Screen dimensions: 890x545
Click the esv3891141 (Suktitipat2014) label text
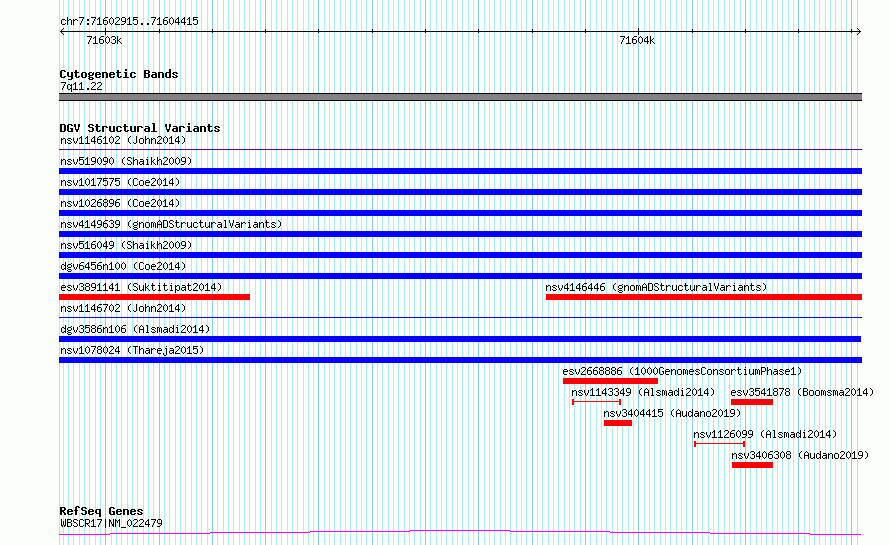pos(141,287)
